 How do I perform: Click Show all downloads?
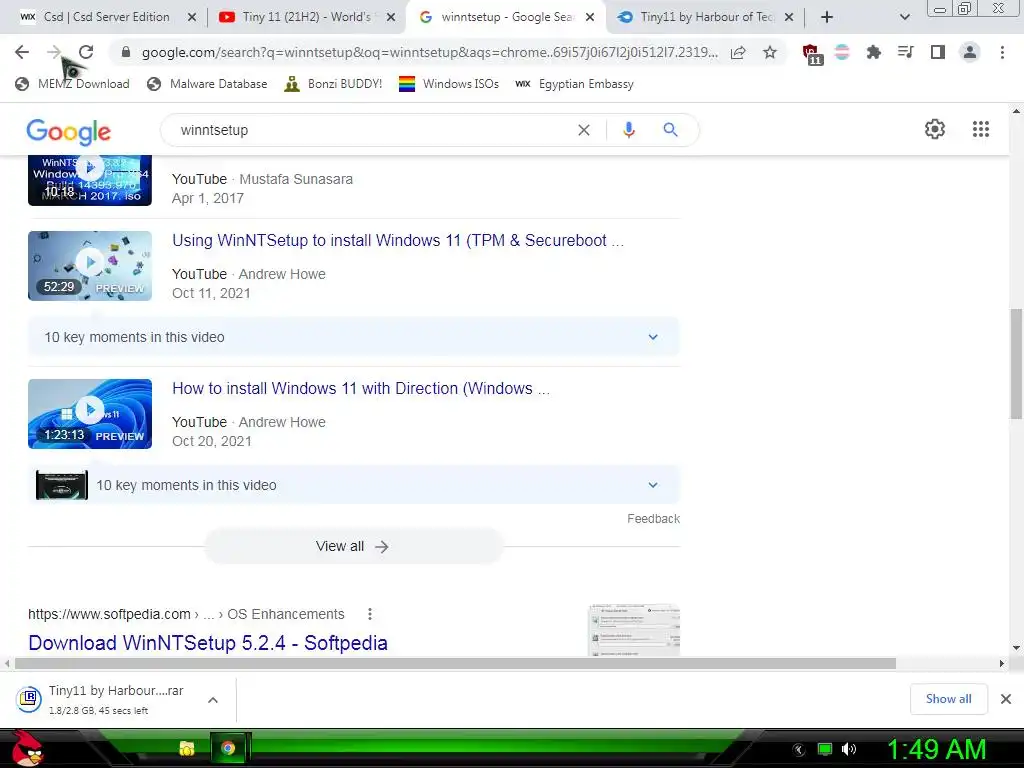point(948,699)
